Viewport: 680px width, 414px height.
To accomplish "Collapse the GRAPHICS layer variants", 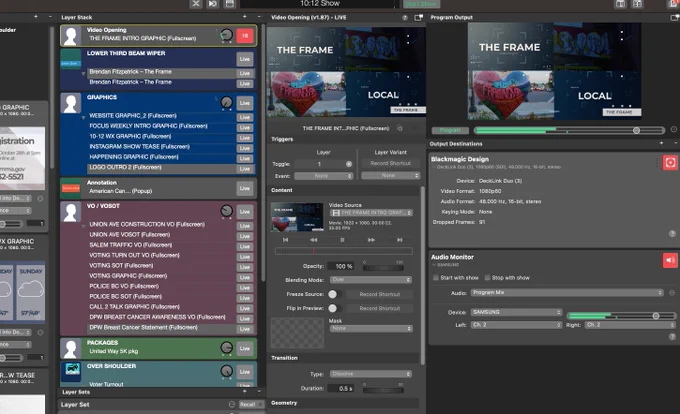I will (x=83, y=117).
